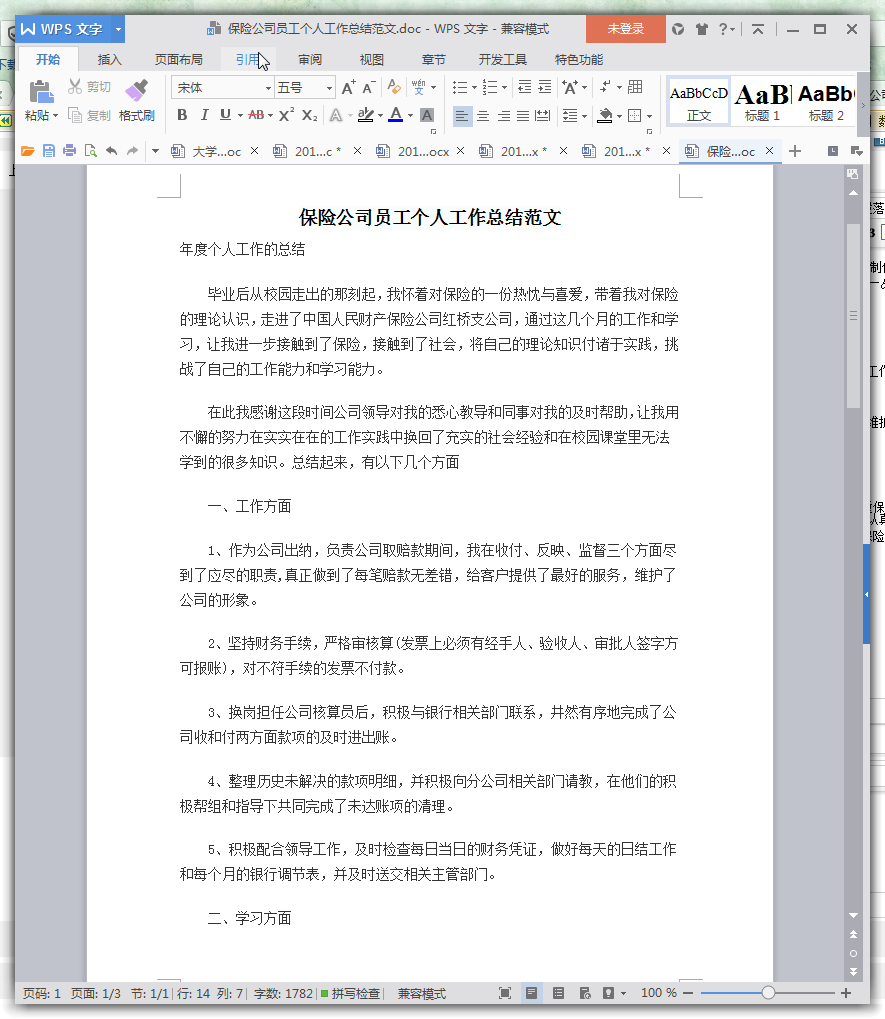Toggle spell check (拼写检查) in status bar

pos(350,993)
